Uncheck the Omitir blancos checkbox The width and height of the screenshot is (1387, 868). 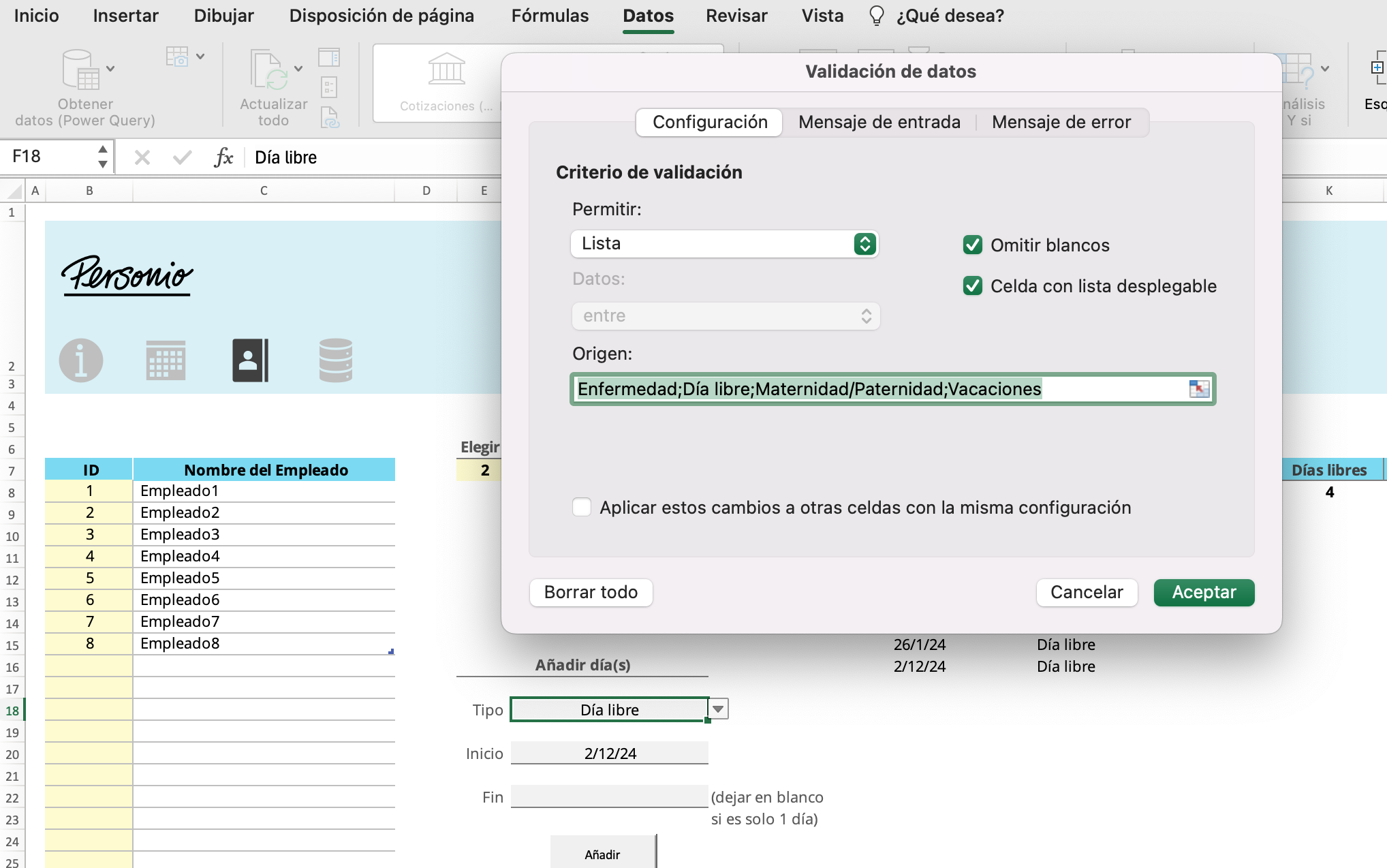click(x=973, y=245)
